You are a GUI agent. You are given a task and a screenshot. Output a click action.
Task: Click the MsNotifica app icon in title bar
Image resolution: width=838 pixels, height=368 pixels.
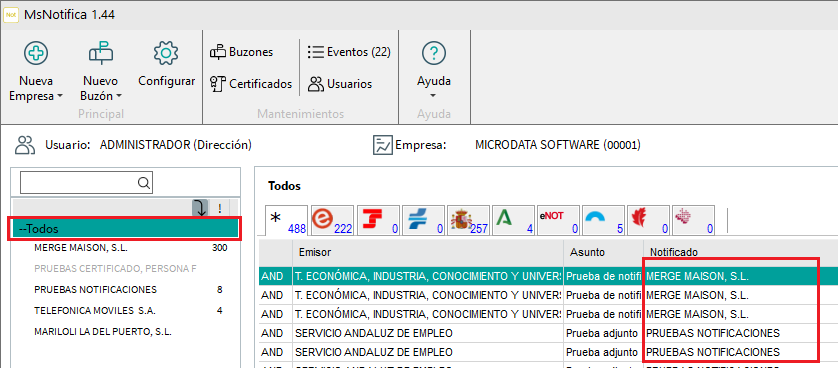(x=12, y=14)
